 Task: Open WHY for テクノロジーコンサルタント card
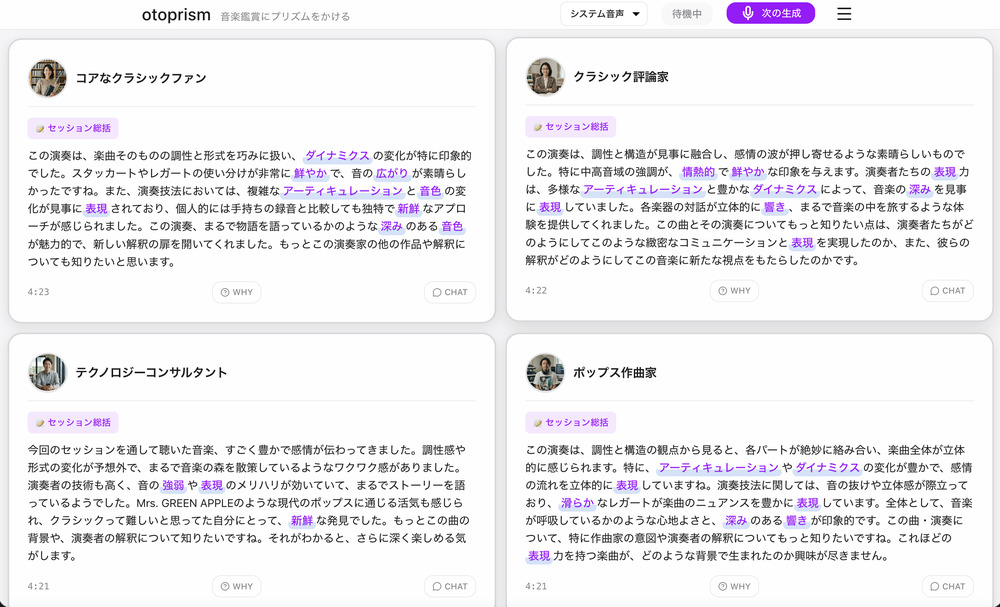tap(237, 587)
